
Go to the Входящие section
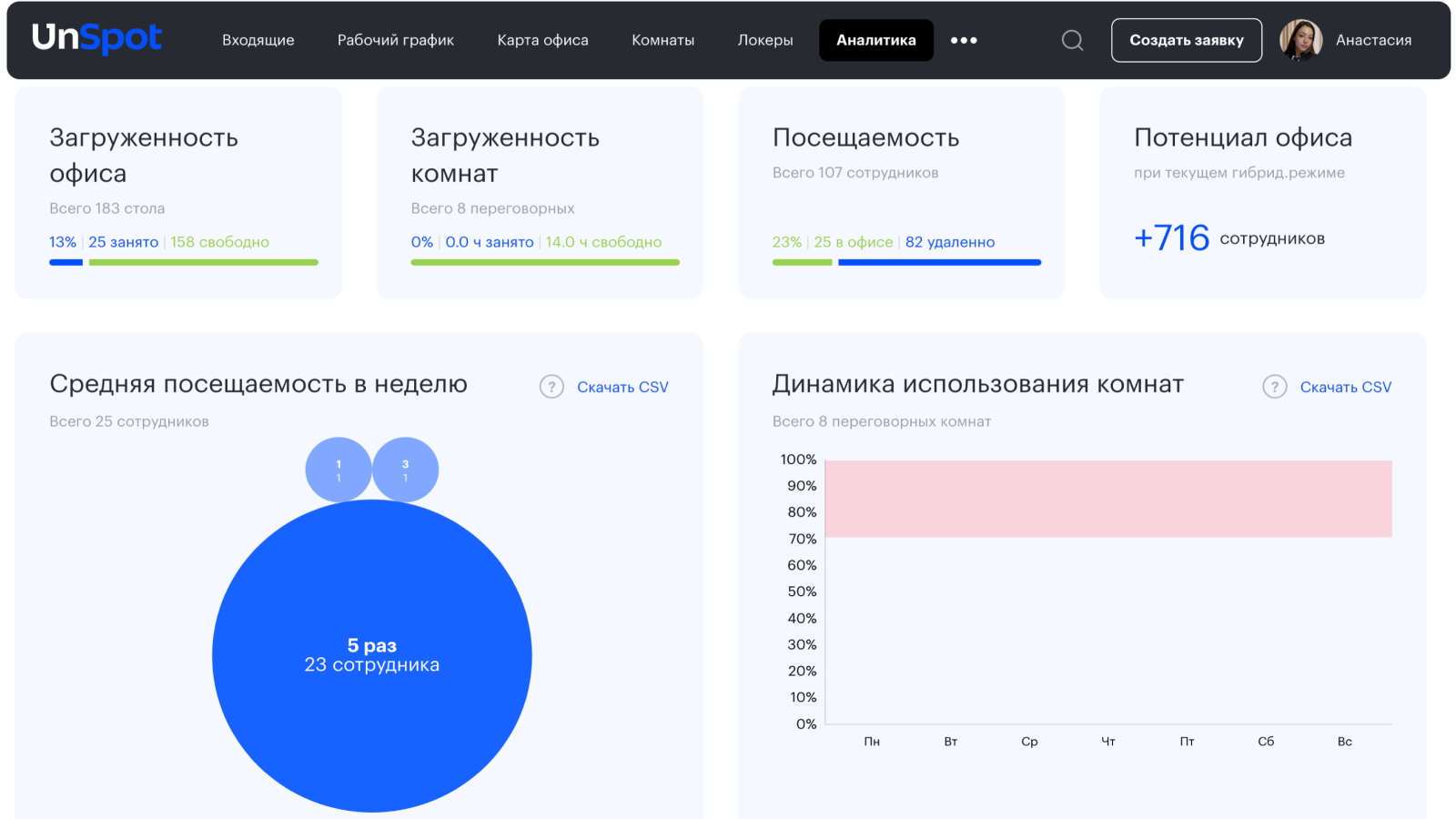coord(258,40)
